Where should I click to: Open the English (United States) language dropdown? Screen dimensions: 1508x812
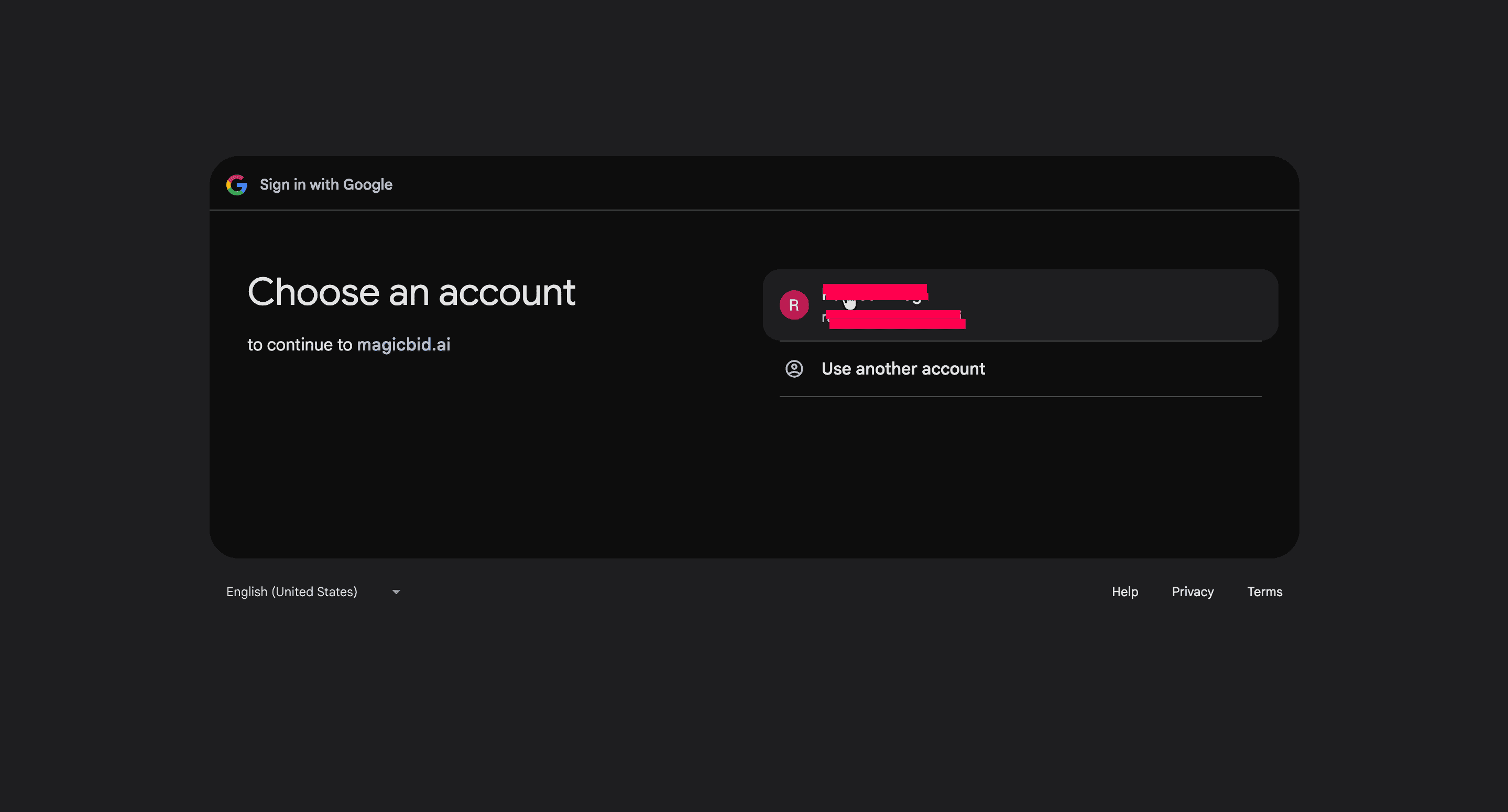314,592
